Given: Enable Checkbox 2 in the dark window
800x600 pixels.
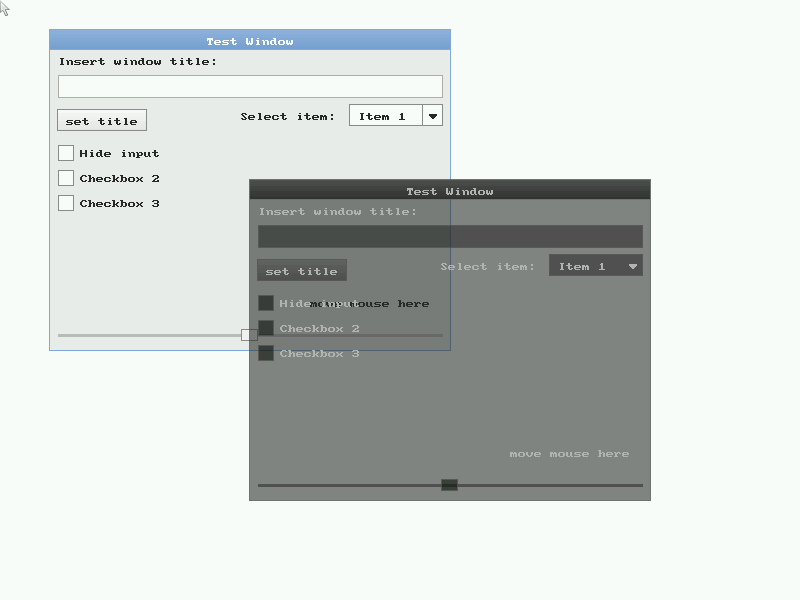Looking at the screenshot, I should pos(266,328).
